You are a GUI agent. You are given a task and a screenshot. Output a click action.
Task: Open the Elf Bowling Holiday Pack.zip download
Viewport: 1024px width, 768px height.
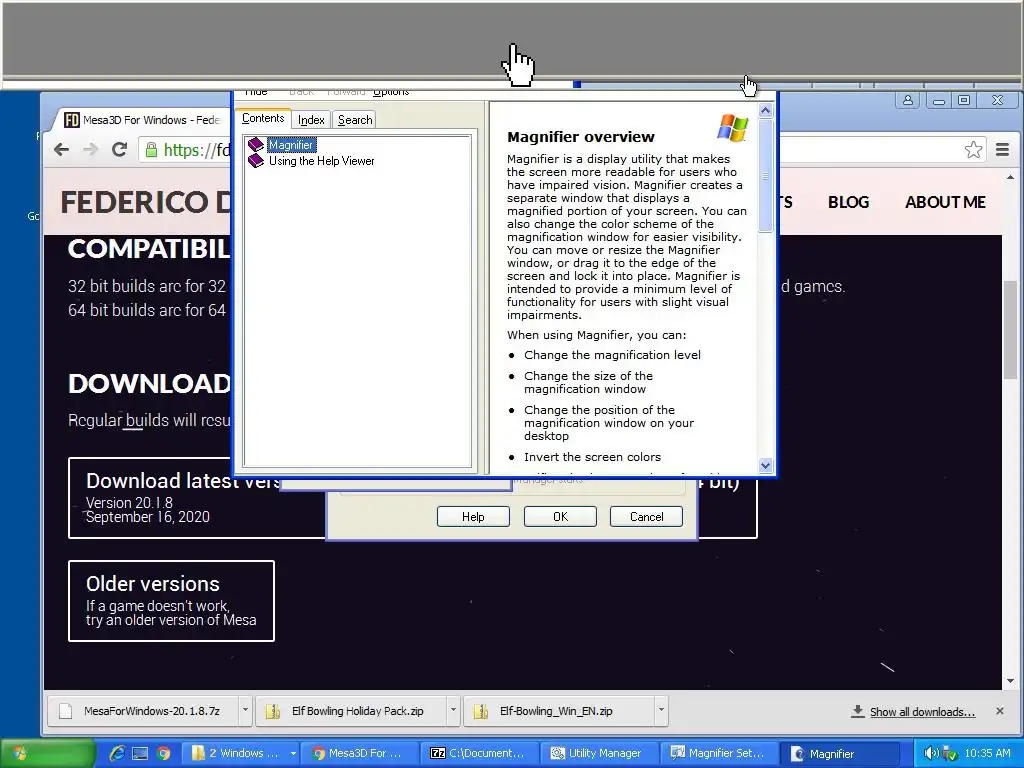[x=353, y=711]
